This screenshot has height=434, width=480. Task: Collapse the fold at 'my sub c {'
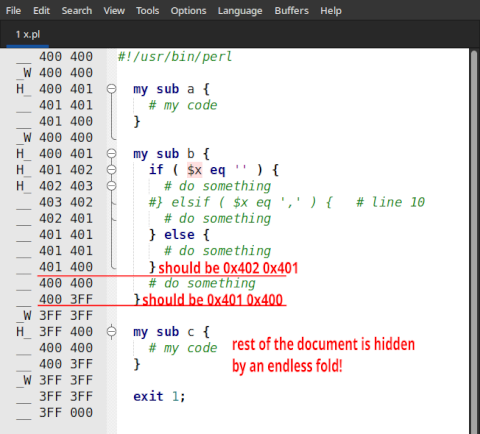pyautogui.click(x=112, y=331)
